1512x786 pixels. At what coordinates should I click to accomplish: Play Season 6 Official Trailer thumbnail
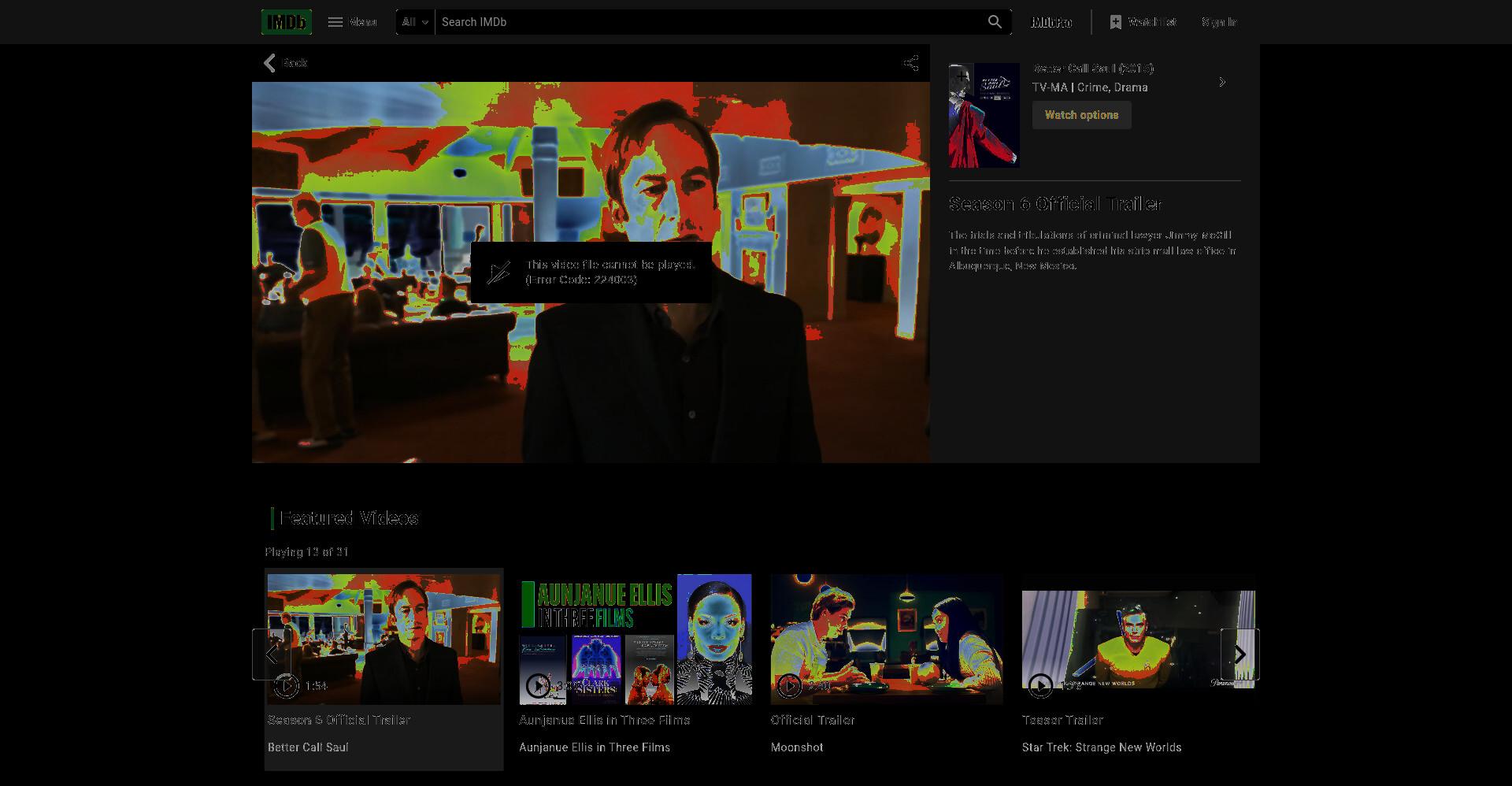pyautogui.click(x=384, y=639)
